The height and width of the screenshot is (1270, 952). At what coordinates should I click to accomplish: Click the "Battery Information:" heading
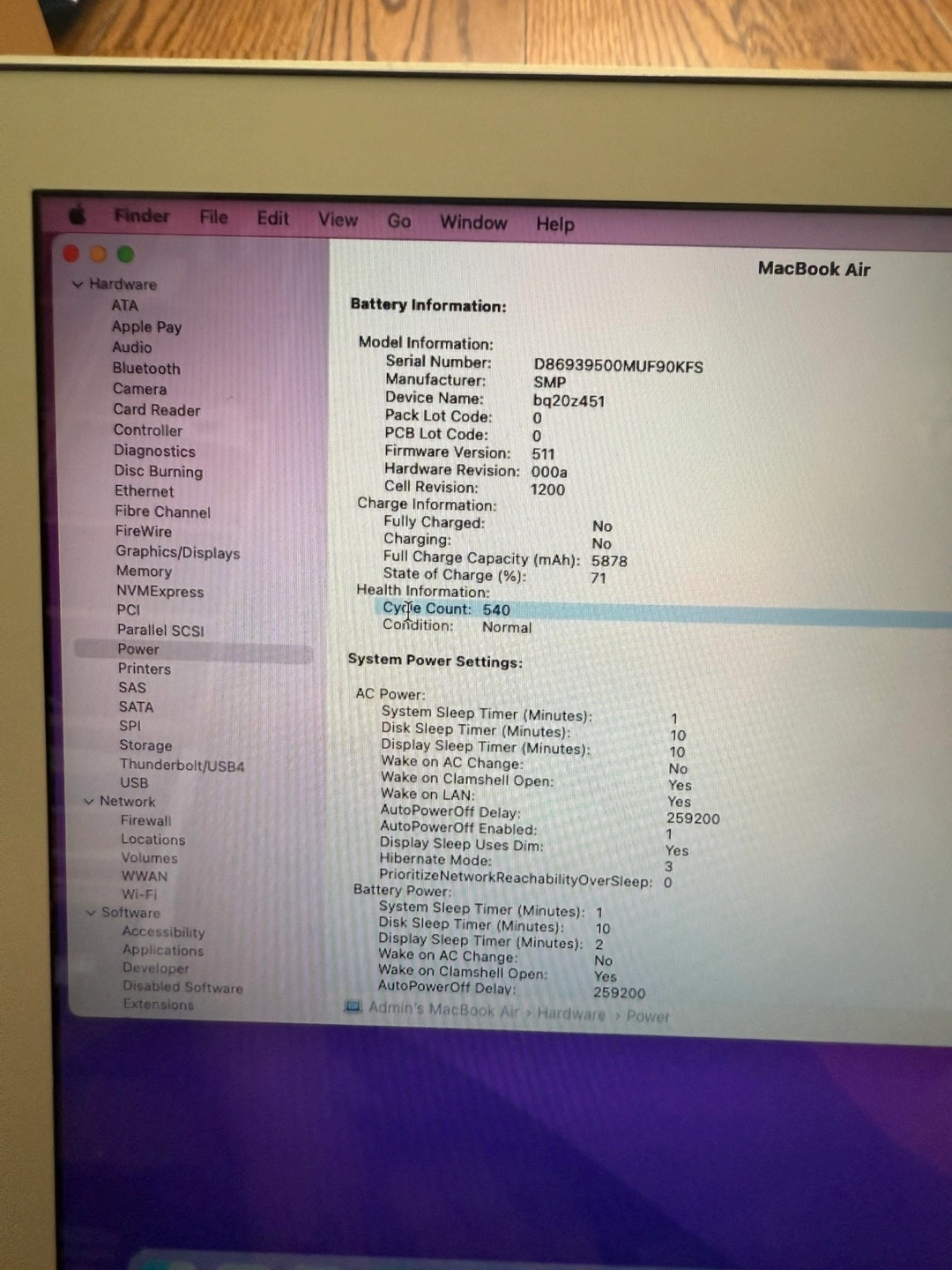tap(428, 305)
